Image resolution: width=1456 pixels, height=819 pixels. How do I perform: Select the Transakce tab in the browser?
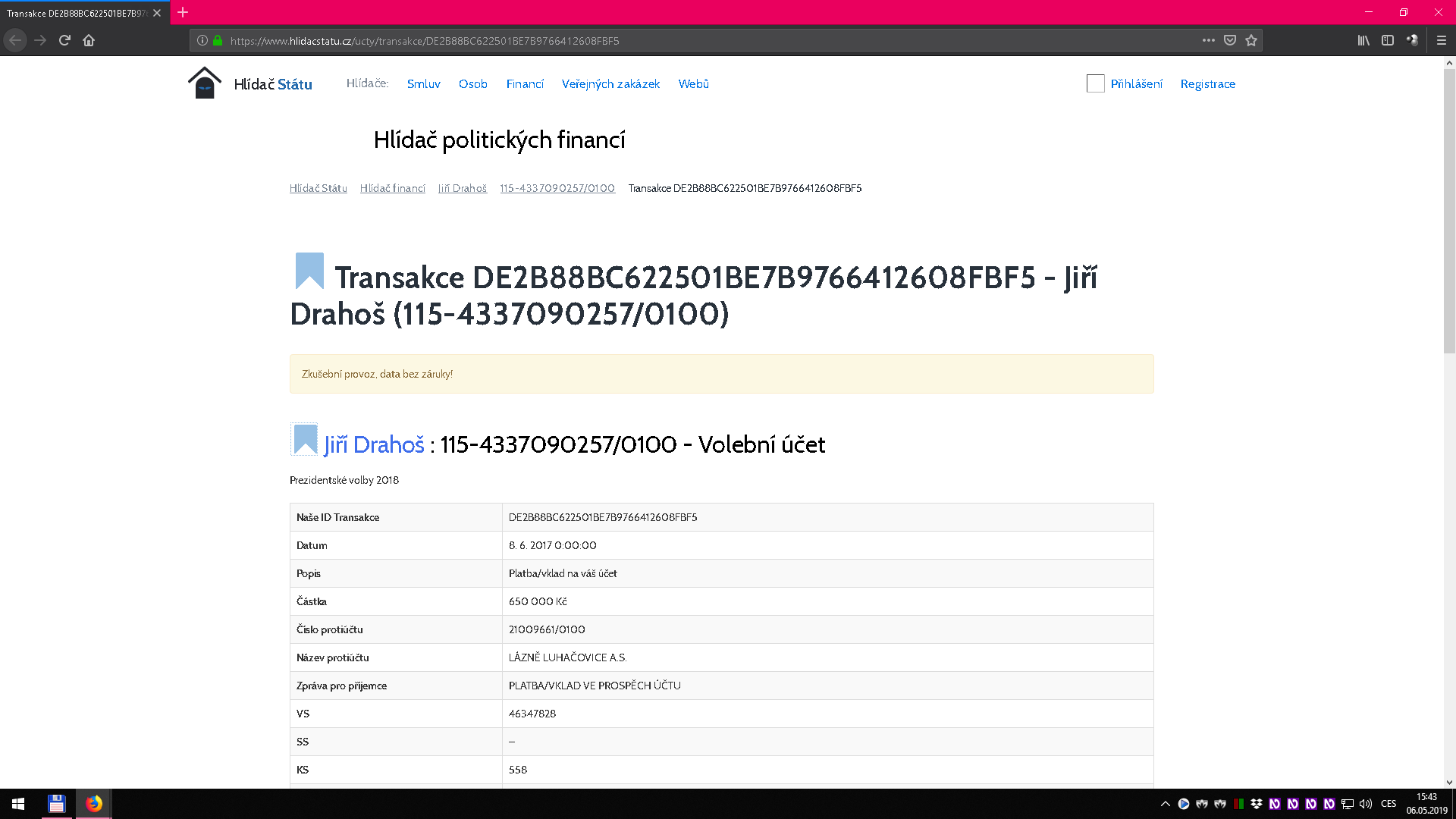pos(83,13)
